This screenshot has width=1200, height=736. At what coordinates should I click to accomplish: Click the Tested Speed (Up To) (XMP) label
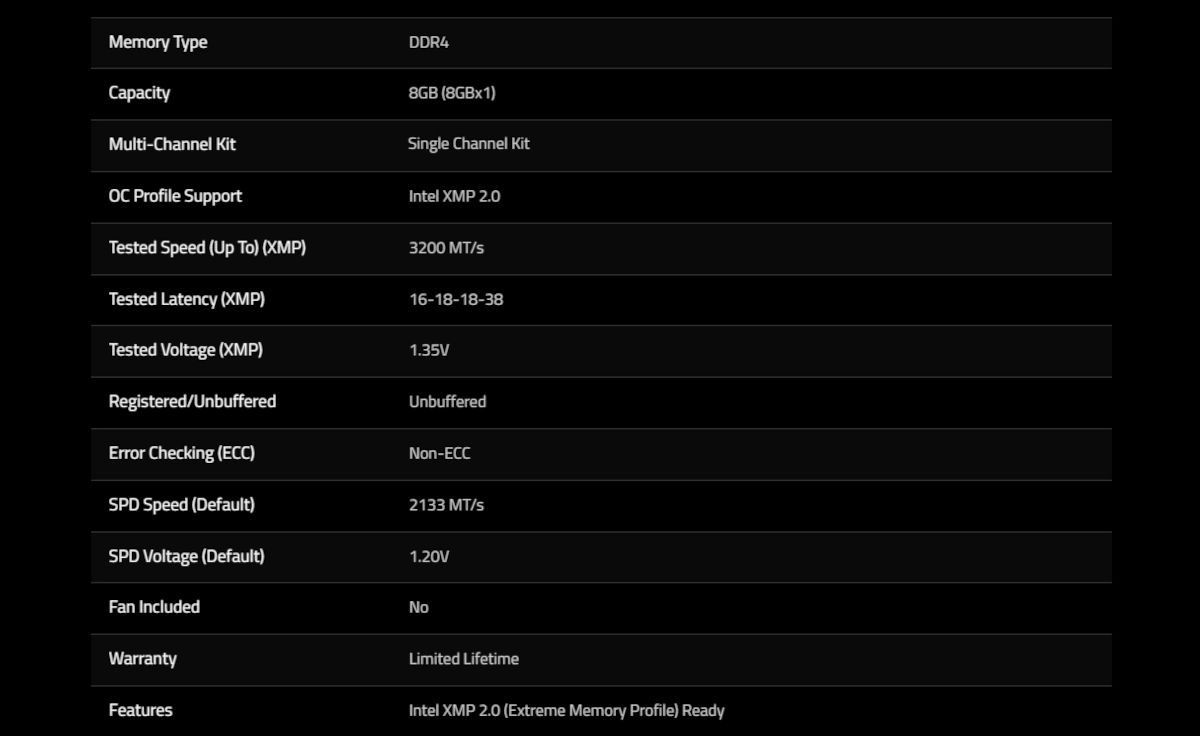(x=207, y=247)
